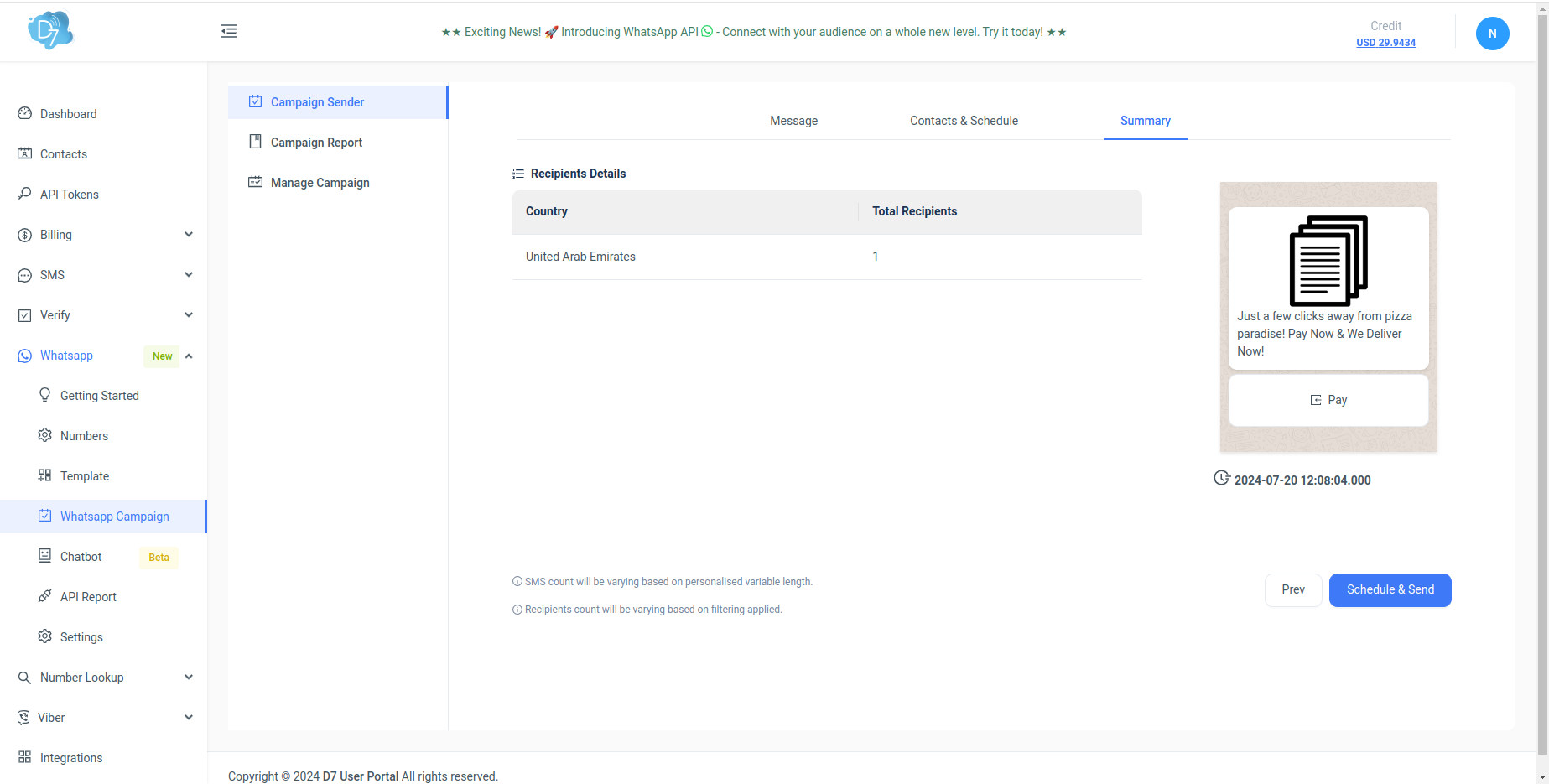This screenshot has width=1549, height=784.
Task: Click the API Tokens key icon
Action: coord(25,194)
